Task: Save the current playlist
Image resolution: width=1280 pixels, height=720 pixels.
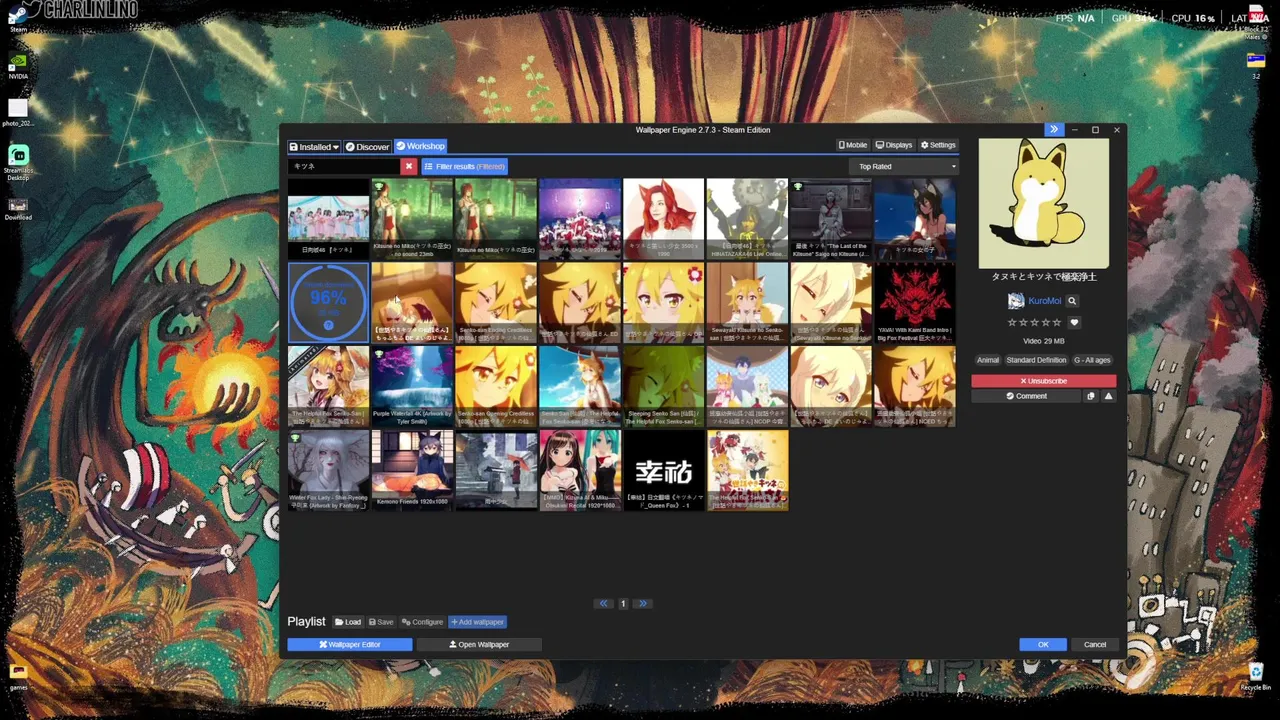Action: (381, 622)
